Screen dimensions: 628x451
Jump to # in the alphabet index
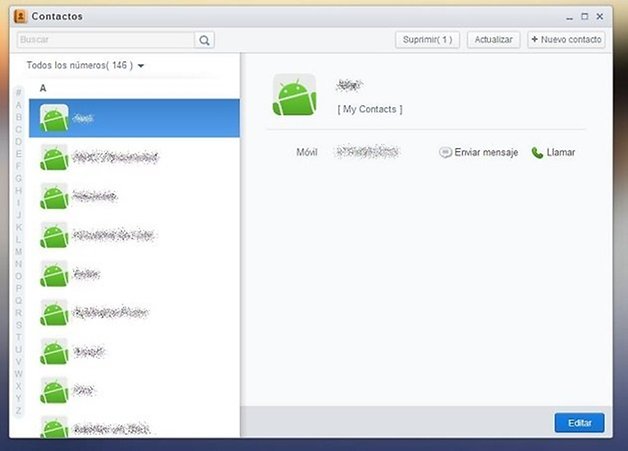pyautogui.click(x=18, y=93)
